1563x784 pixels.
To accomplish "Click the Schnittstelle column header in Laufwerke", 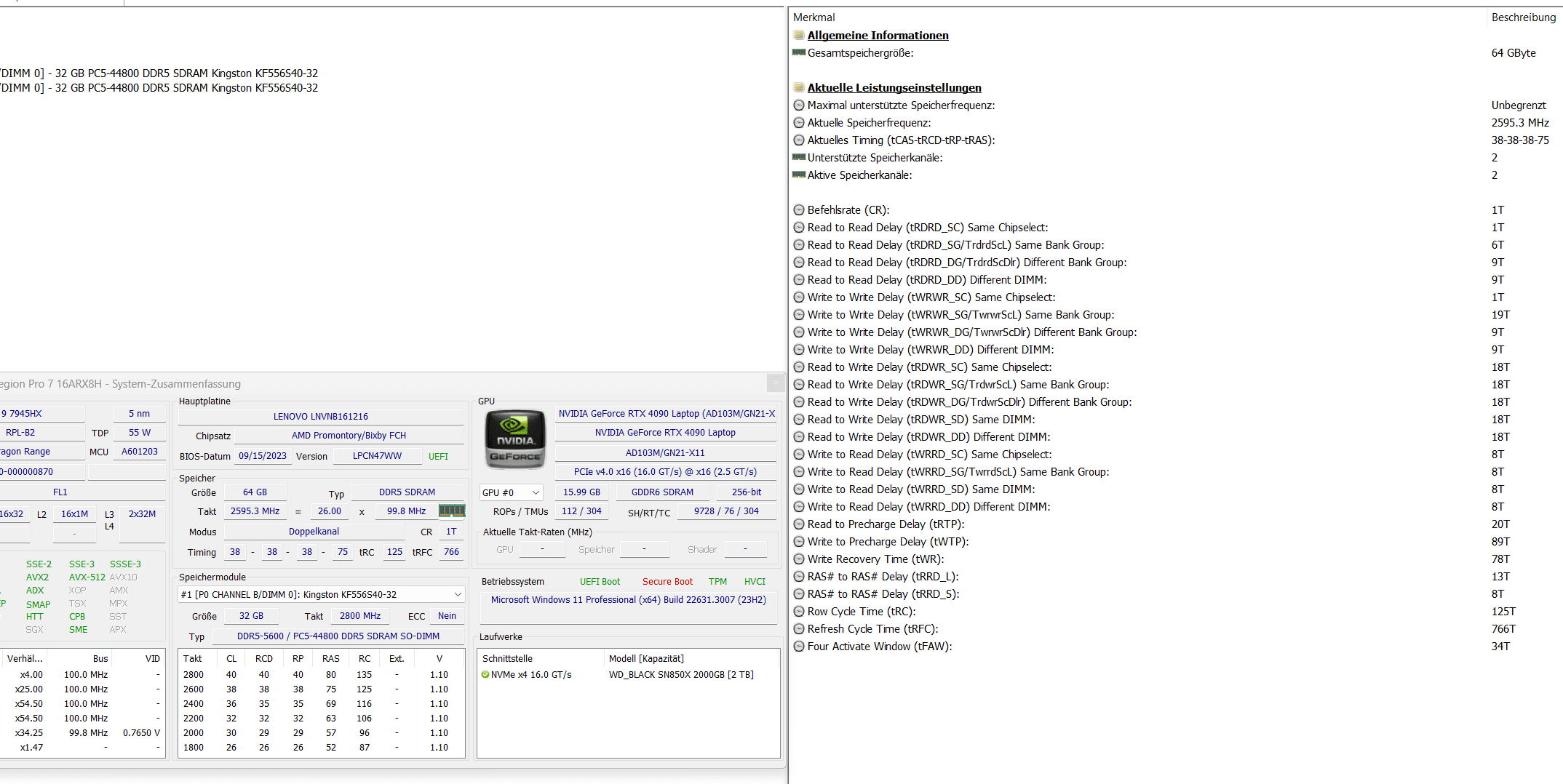I will click(x=508, y=658).
